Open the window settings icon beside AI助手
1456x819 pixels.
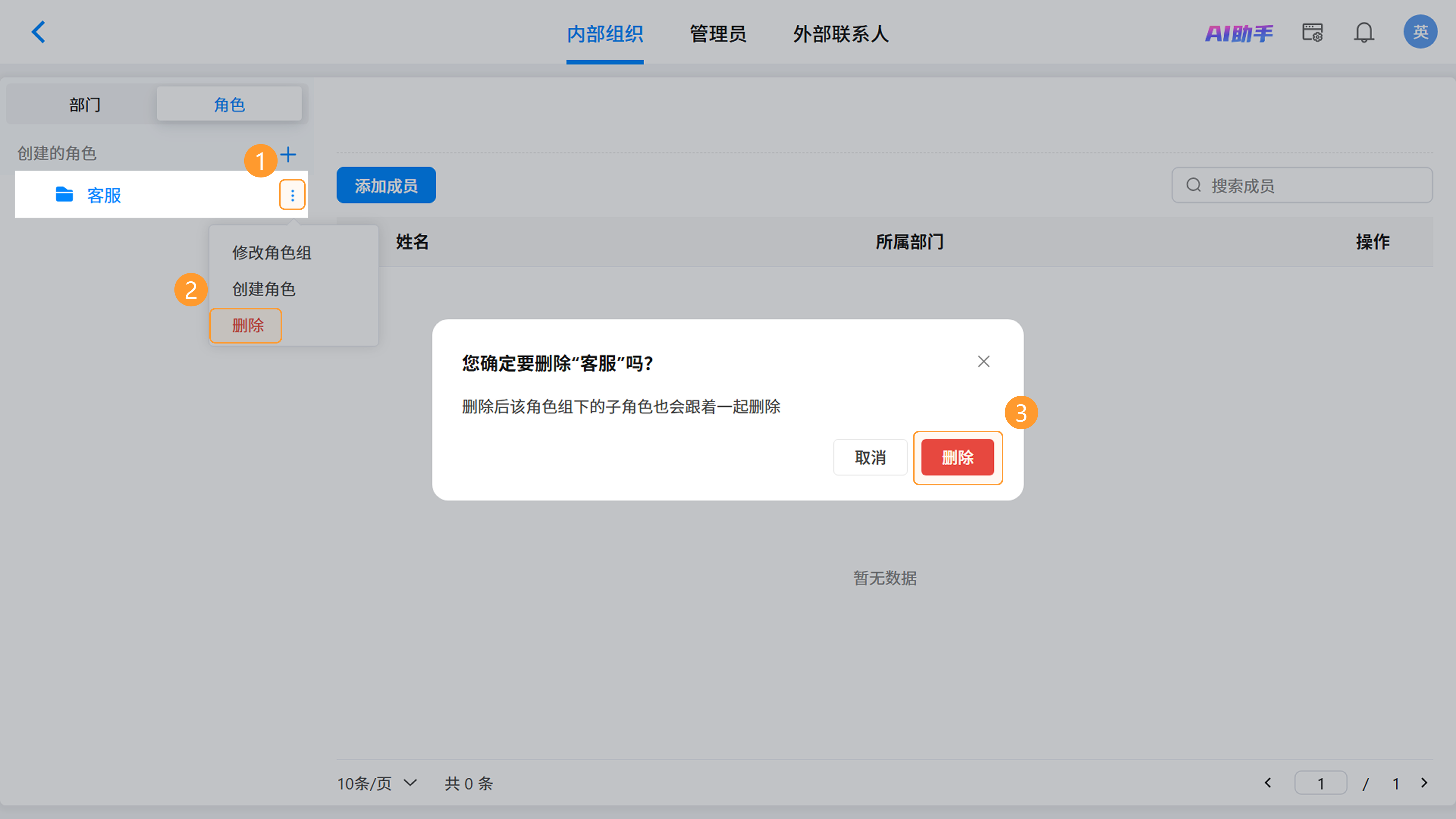point(1312,32)
